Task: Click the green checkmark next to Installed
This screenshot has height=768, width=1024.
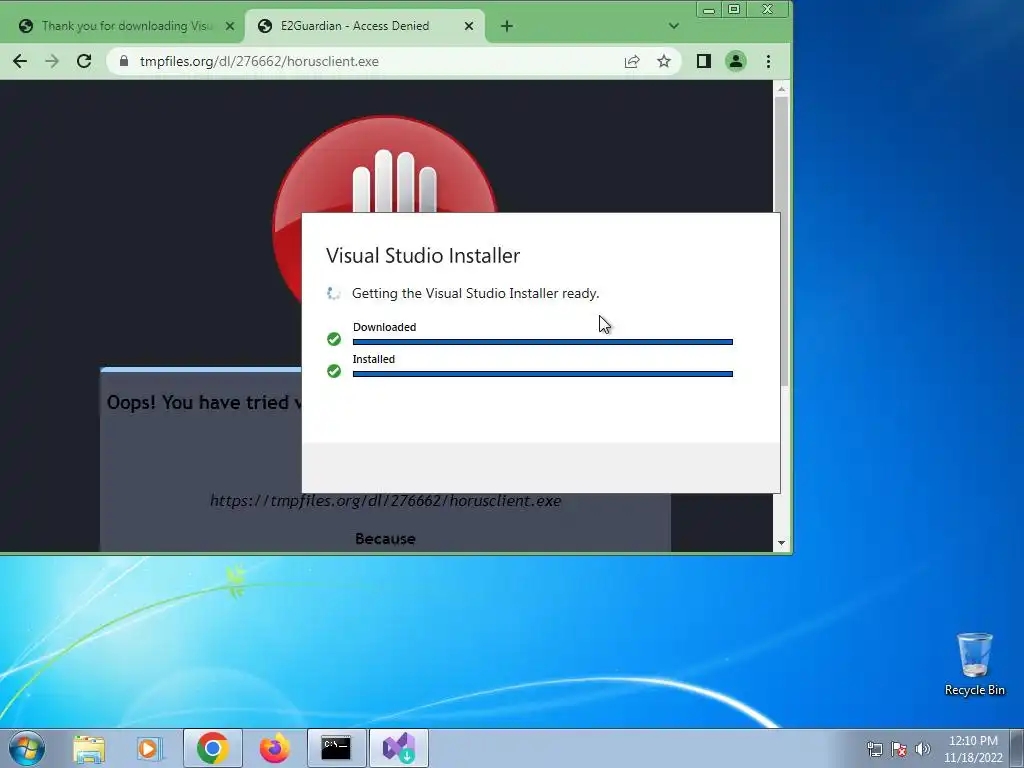Action: pyautogui.click(x=334, y=371)
